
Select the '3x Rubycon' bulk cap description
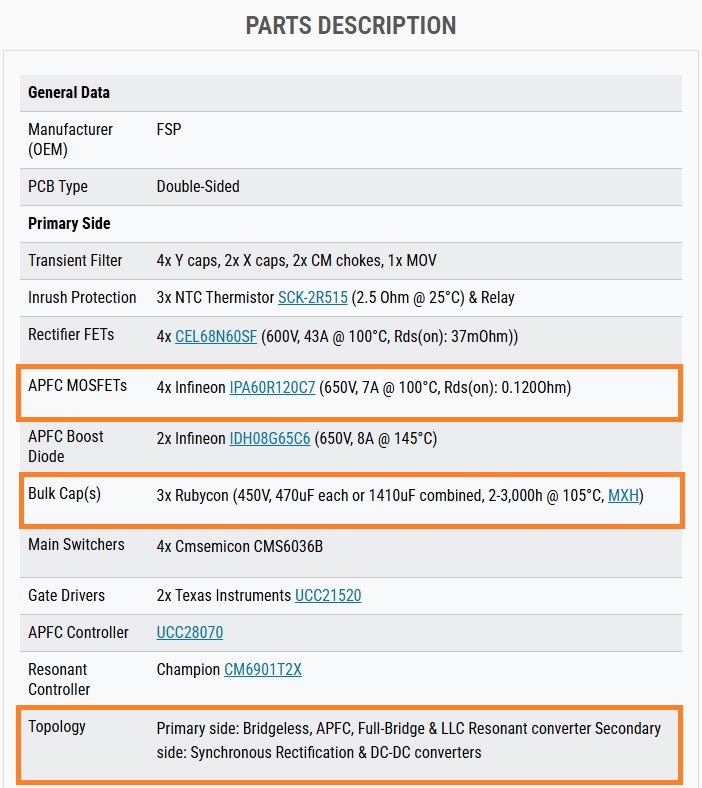click(x=400, y=496)
